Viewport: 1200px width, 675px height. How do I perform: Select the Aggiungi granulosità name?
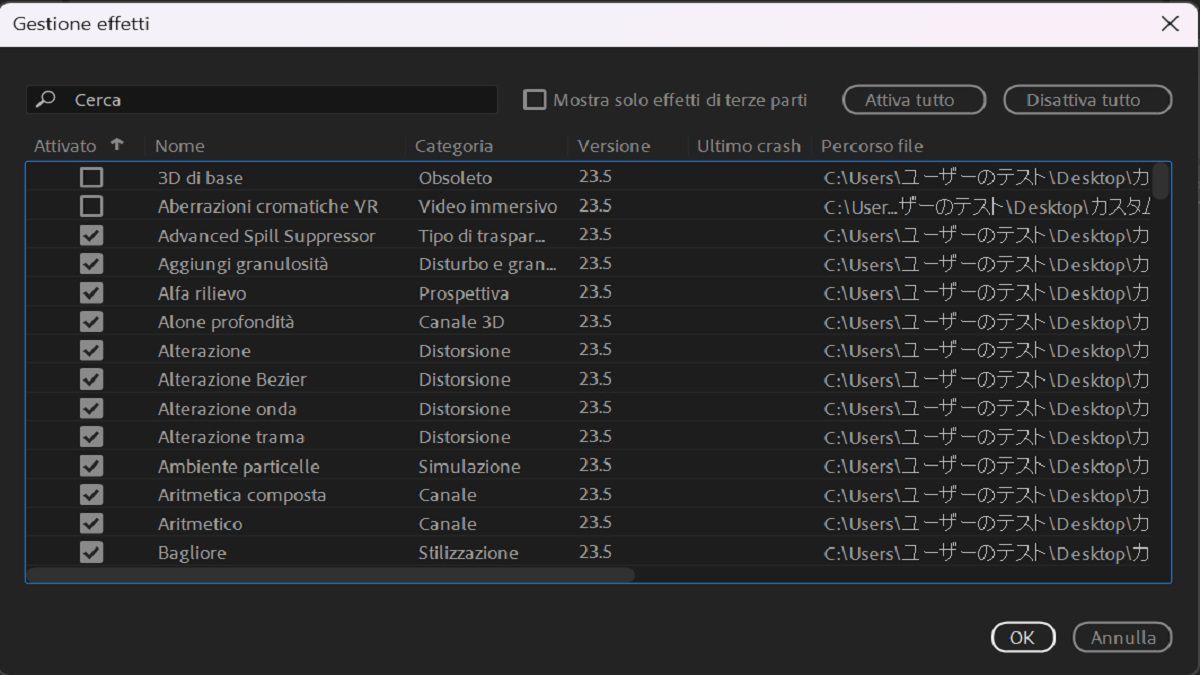243,264
